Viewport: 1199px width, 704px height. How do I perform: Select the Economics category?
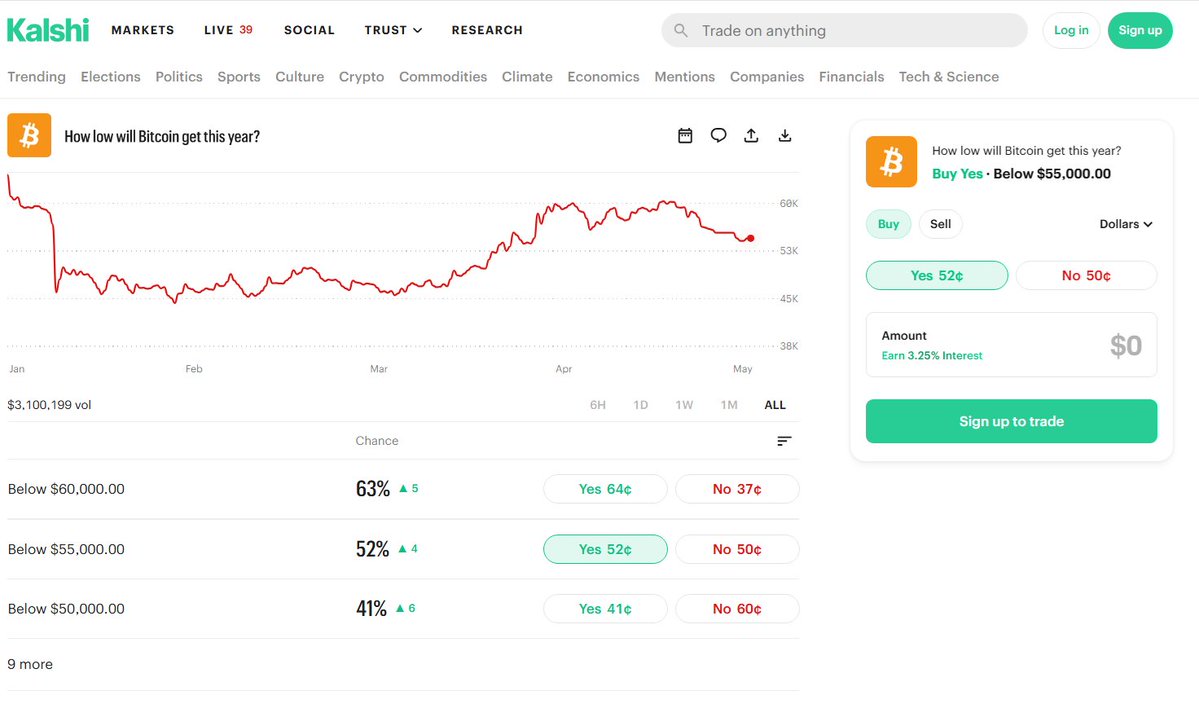[603, 76]
